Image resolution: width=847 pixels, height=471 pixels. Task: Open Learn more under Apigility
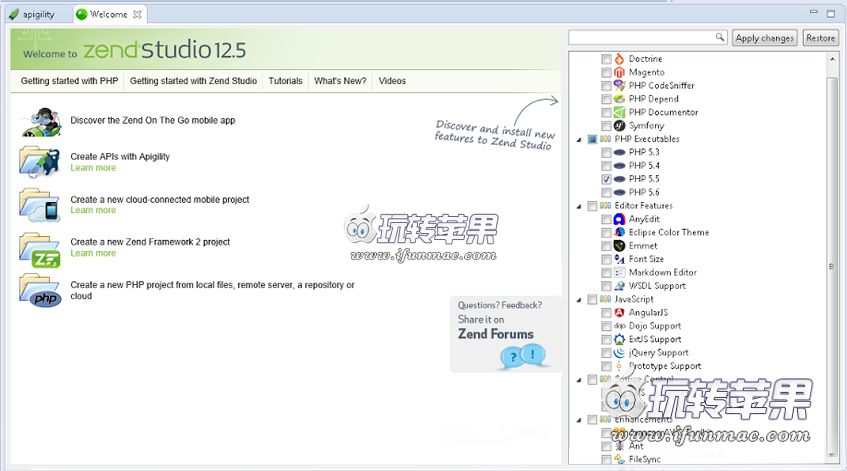tap(93, 168)
